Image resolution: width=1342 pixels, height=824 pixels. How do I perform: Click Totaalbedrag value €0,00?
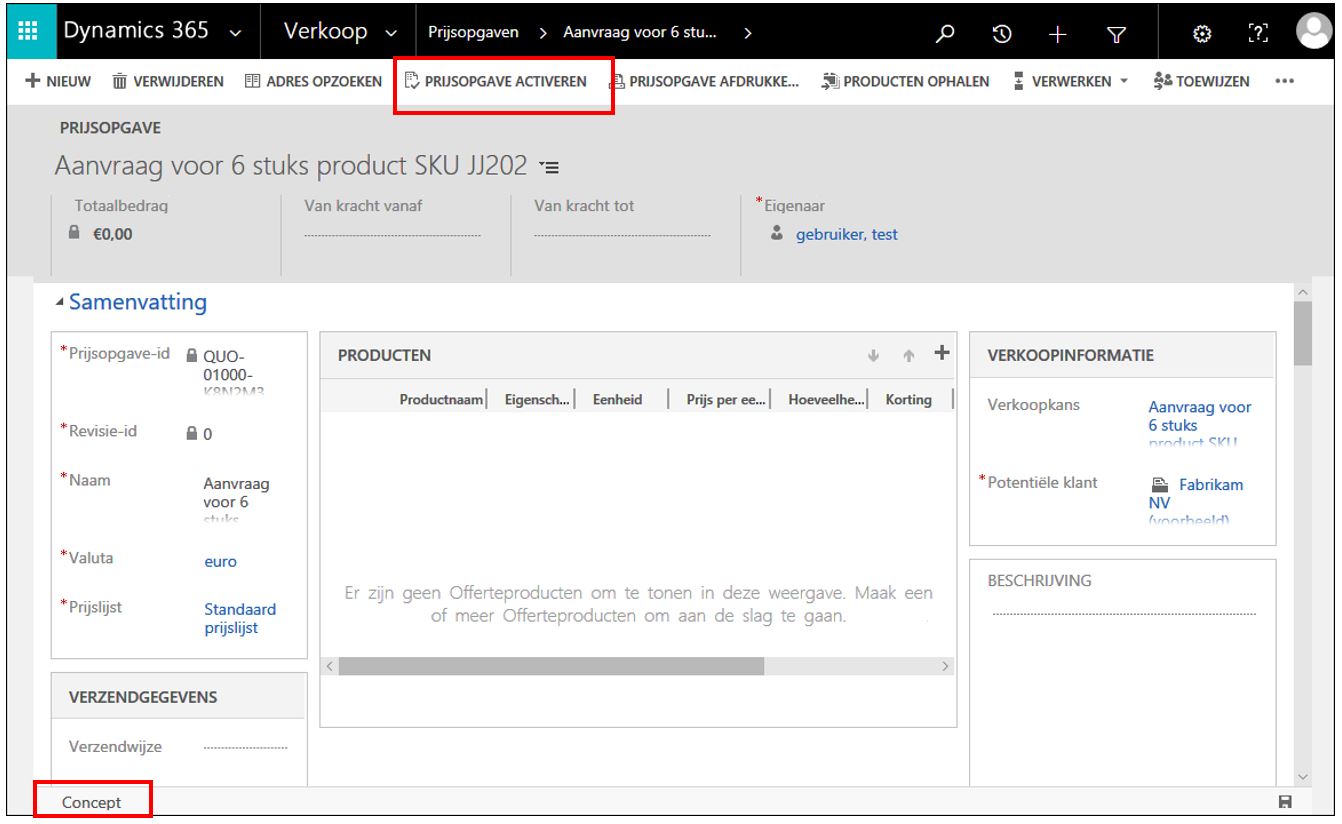coord(112,235)
